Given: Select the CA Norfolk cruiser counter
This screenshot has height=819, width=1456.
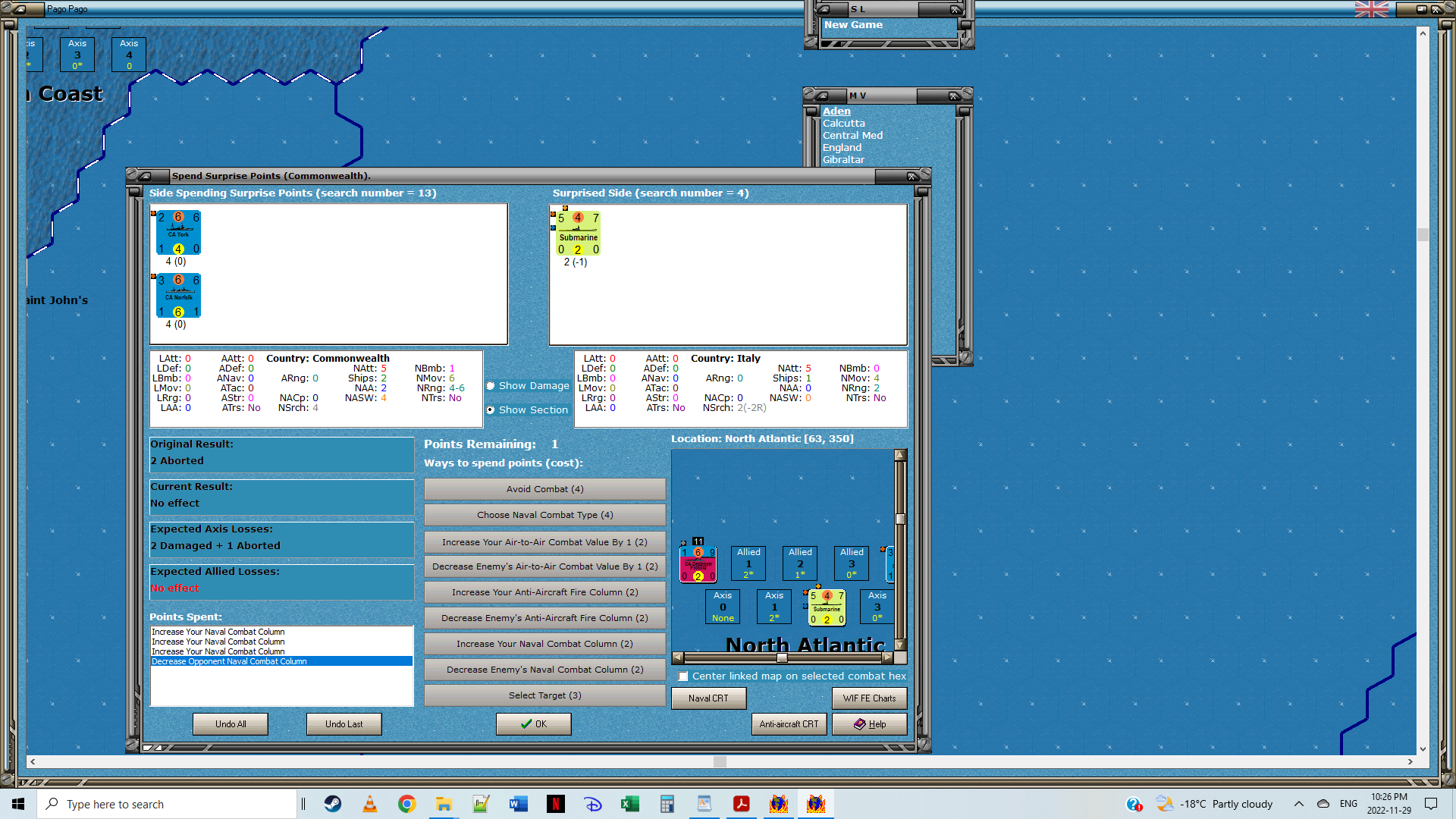Looking at the screenshot, I should 178,296.
